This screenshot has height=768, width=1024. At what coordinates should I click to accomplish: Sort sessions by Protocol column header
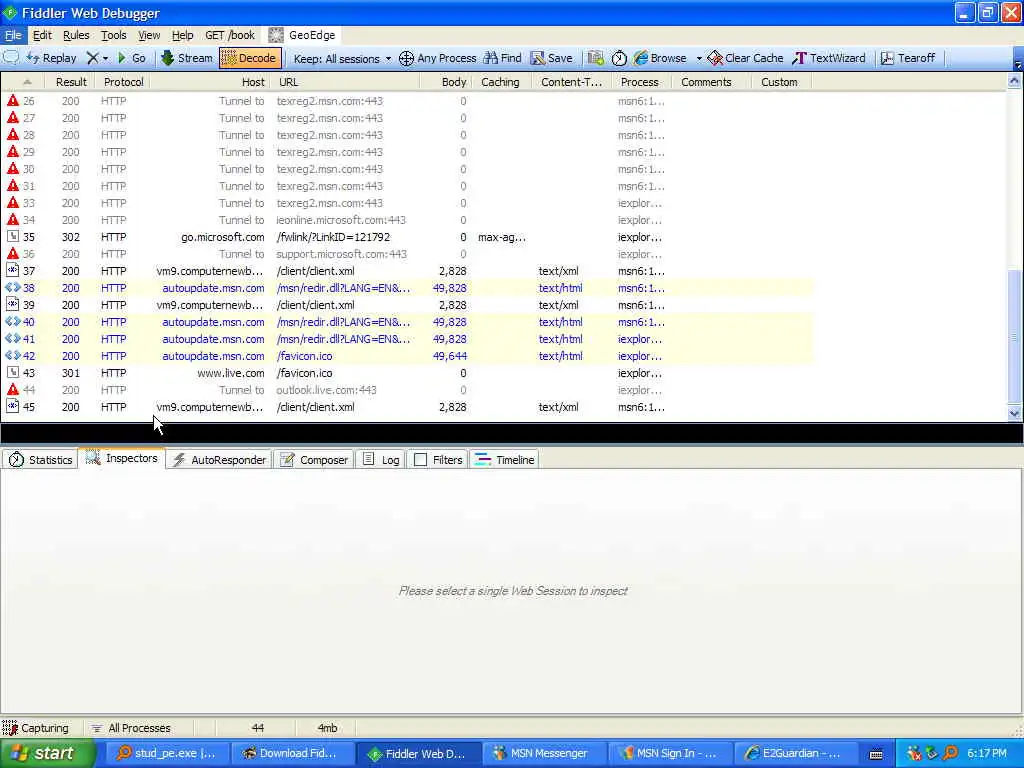[123, 82]
